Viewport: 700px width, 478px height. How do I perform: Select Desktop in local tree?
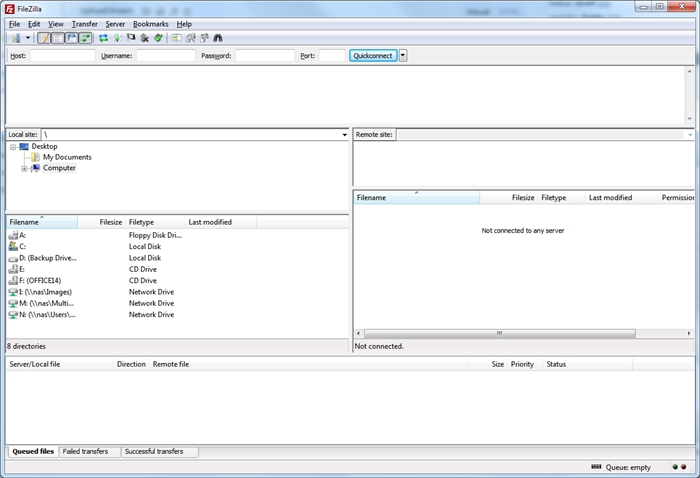click(44, 146)
